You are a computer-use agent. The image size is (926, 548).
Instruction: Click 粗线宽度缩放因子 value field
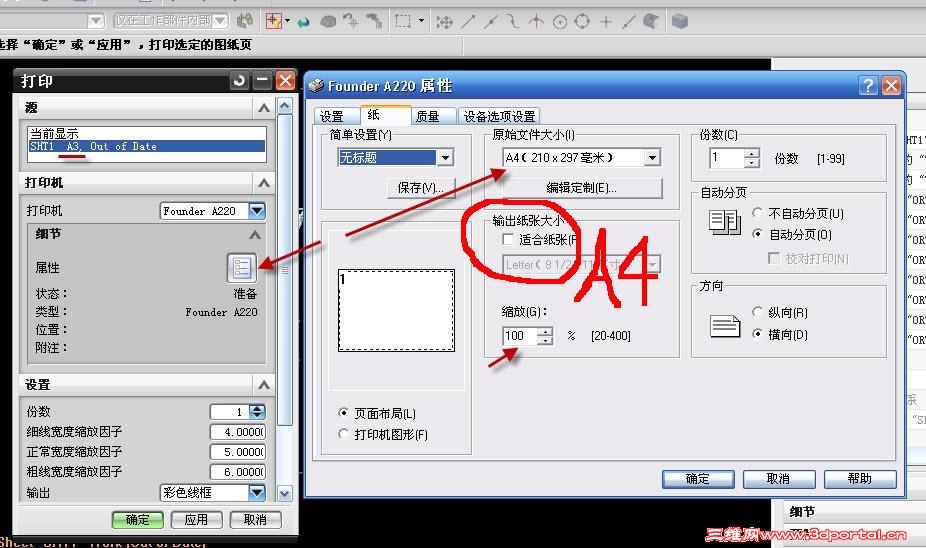[237, 472]
